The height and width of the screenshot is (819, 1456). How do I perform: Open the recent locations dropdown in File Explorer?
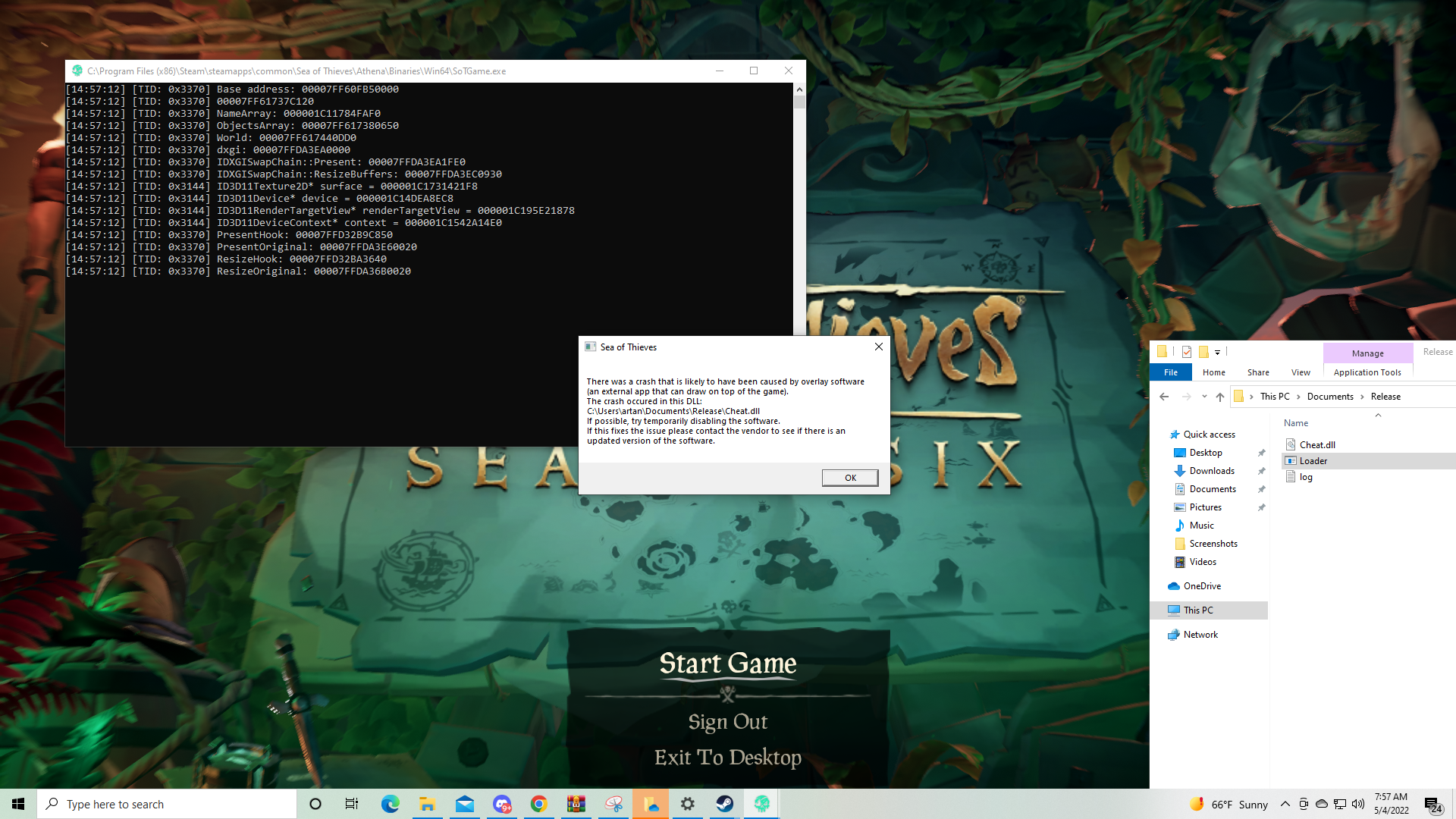tap(1204, 397)
